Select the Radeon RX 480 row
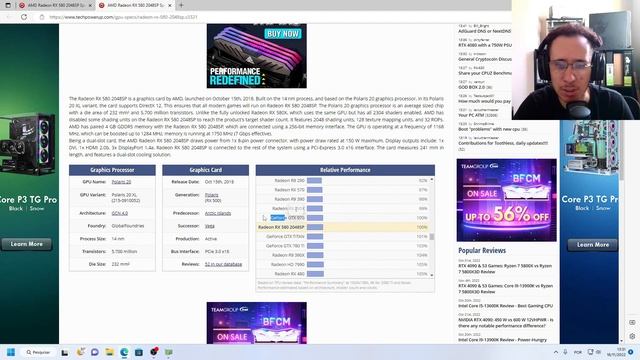Screen dimensions: 640x360 342,274
